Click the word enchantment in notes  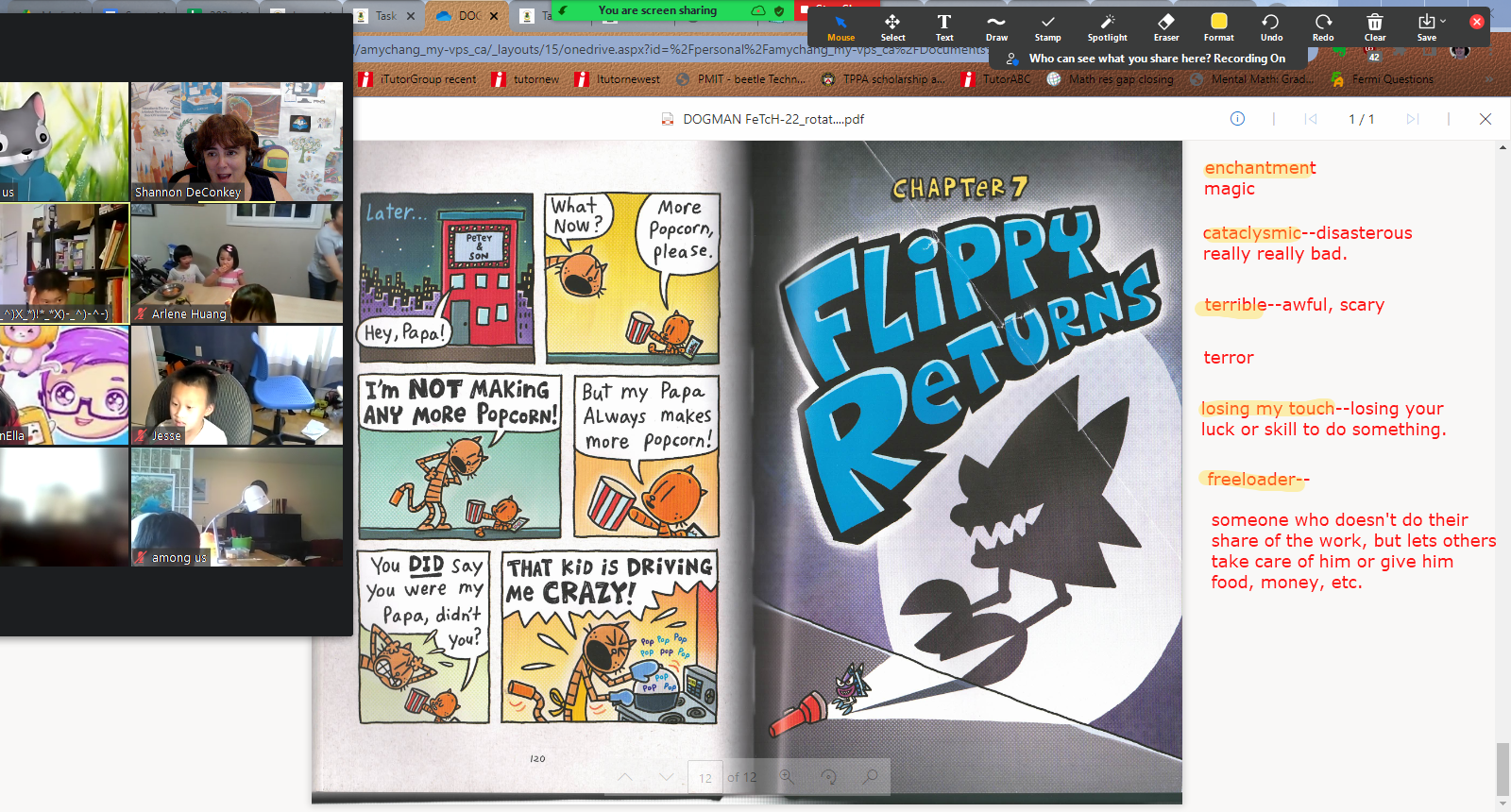1260,168
